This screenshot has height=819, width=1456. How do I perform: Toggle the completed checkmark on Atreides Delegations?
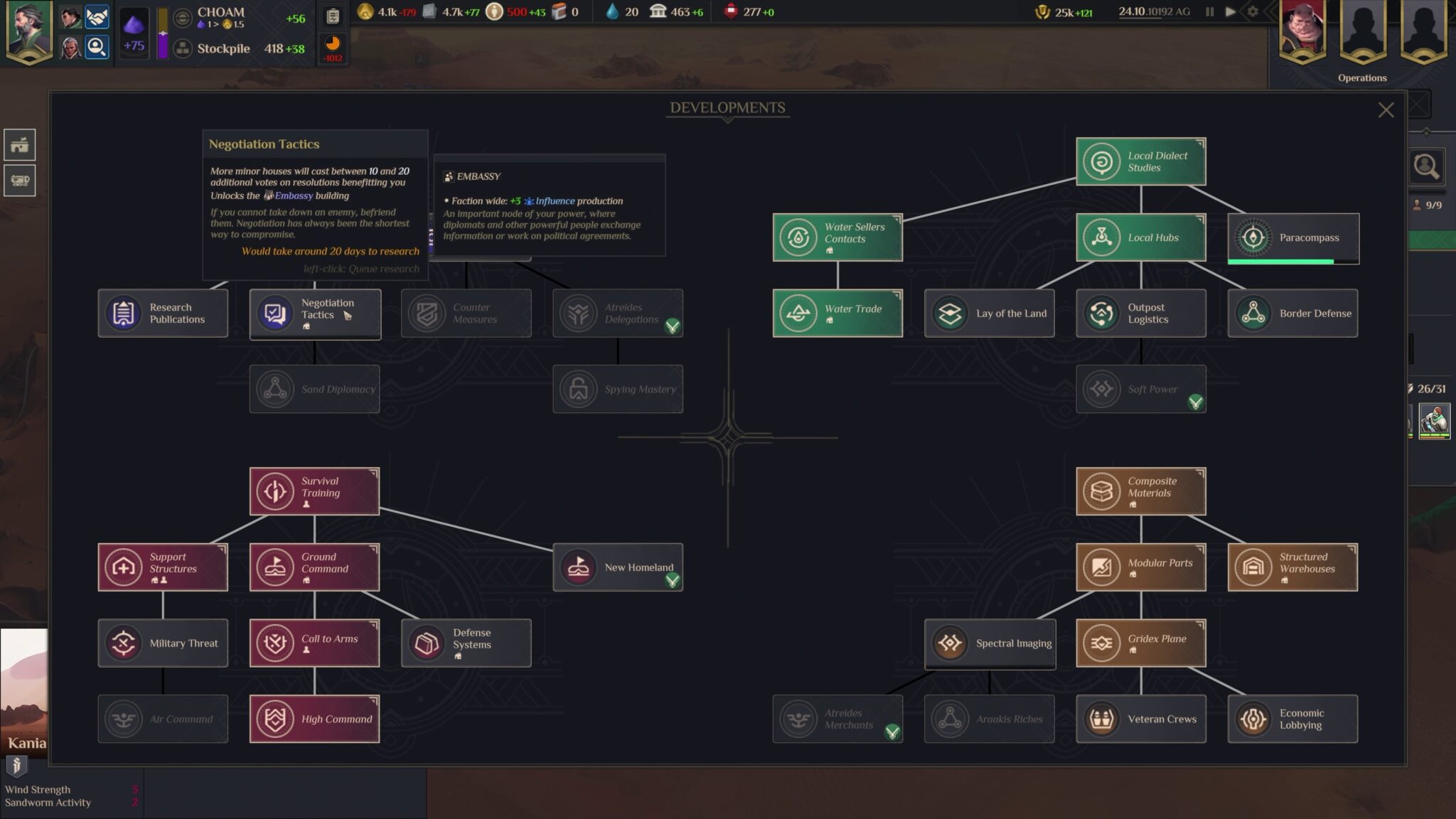673,326
